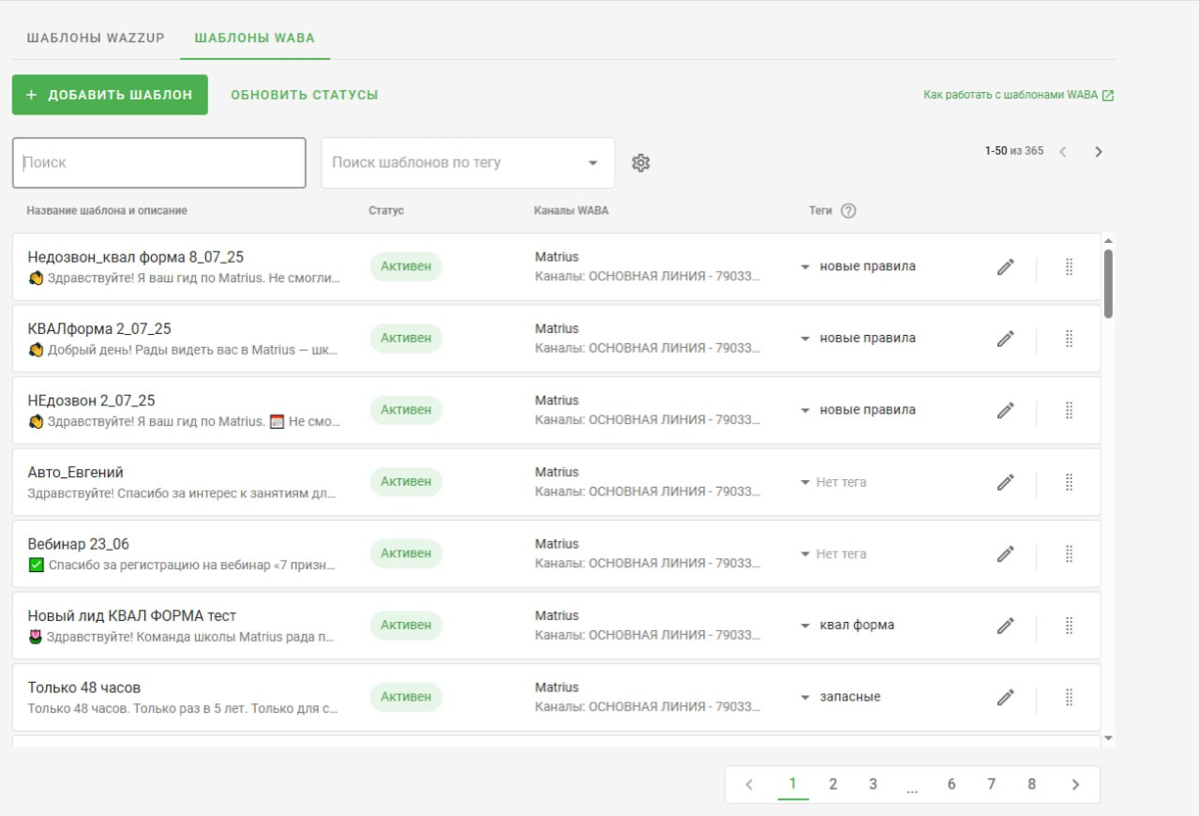Expand запасные tag dropdown
This screenshot has height=816, width=1199.
coord(805,697)
